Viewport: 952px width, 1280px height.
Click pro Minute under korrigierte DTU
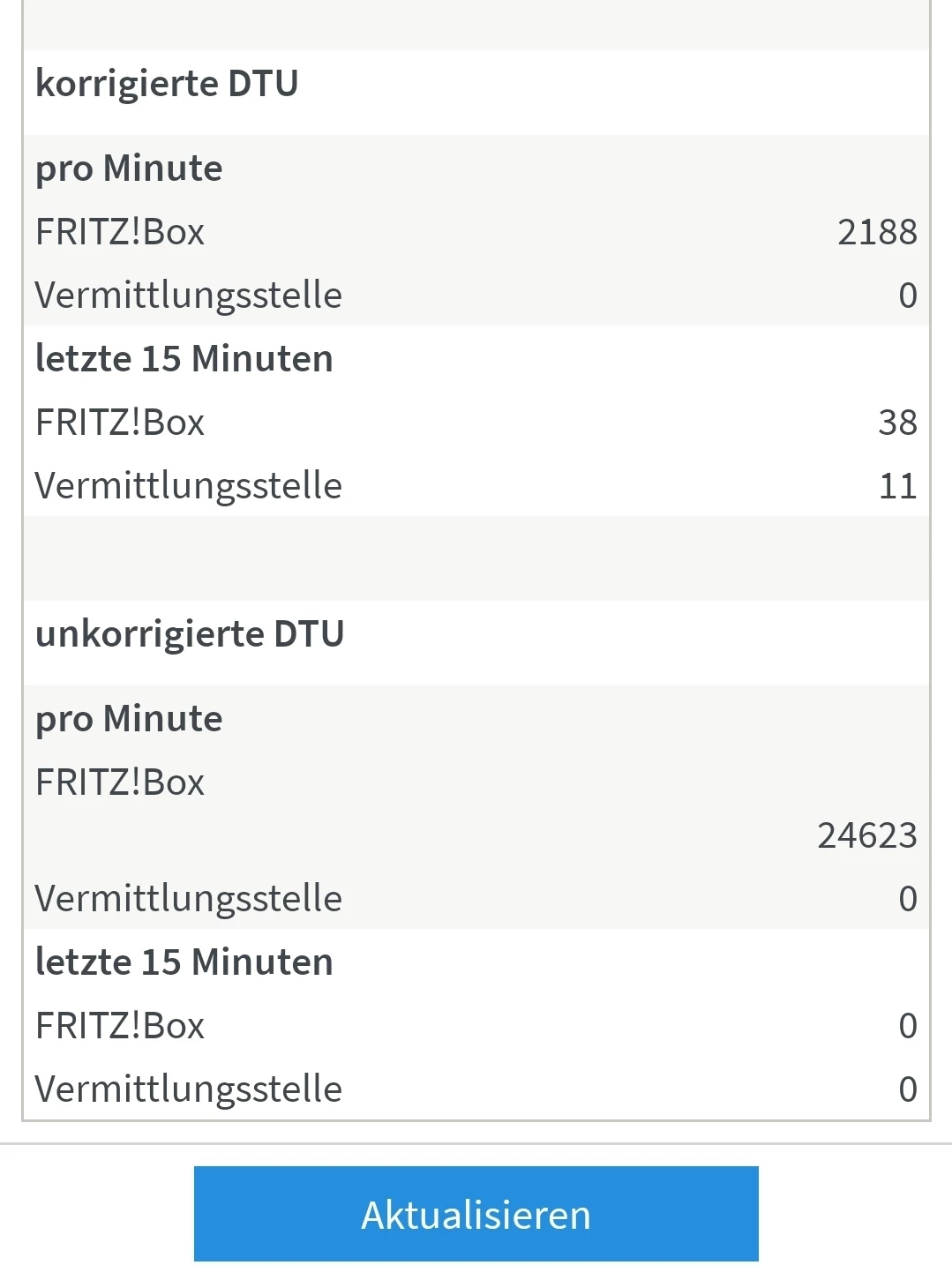click(x=129, y=168)
